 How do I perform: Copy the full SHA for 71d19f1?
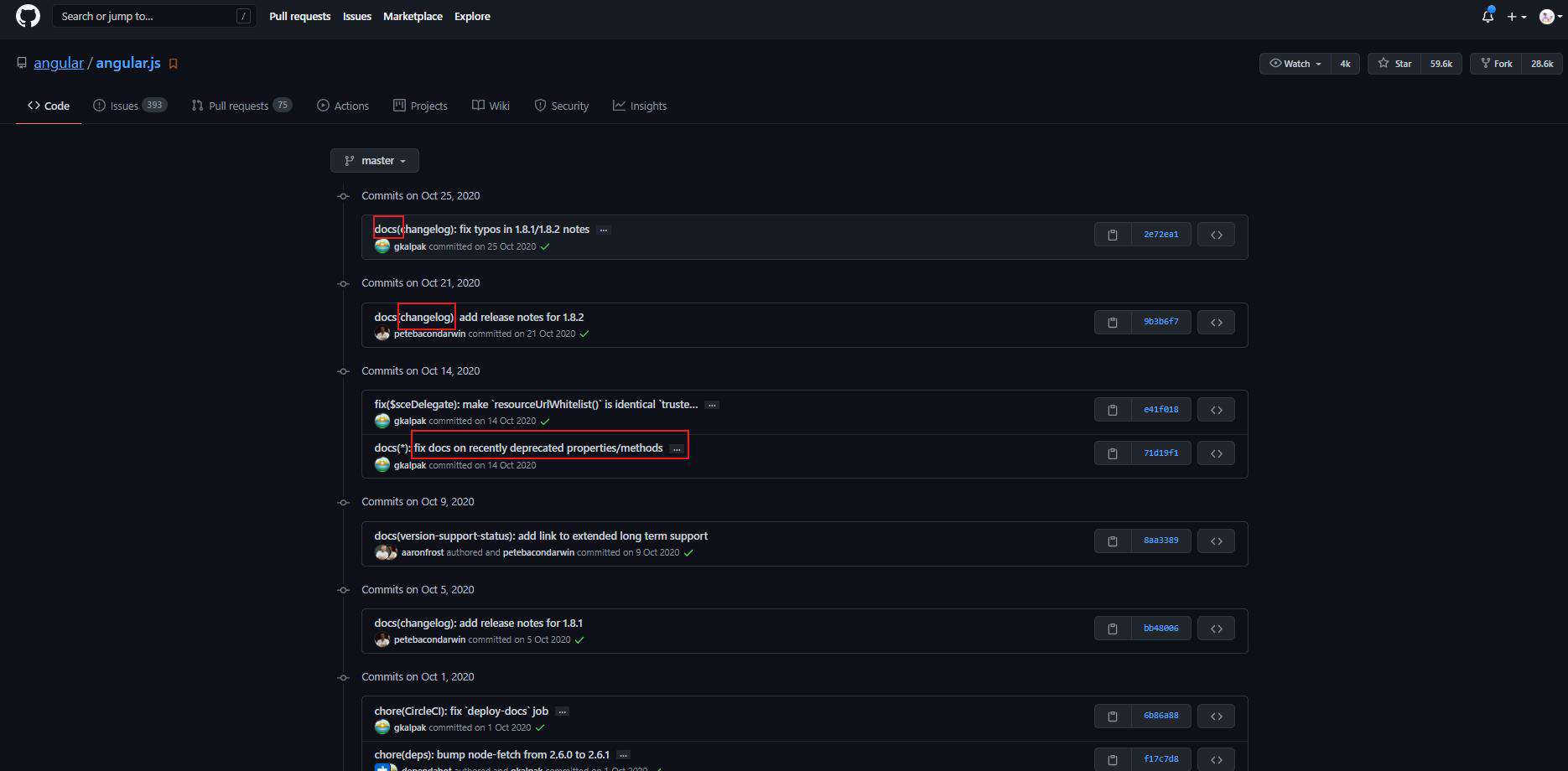pos(1113,453)
